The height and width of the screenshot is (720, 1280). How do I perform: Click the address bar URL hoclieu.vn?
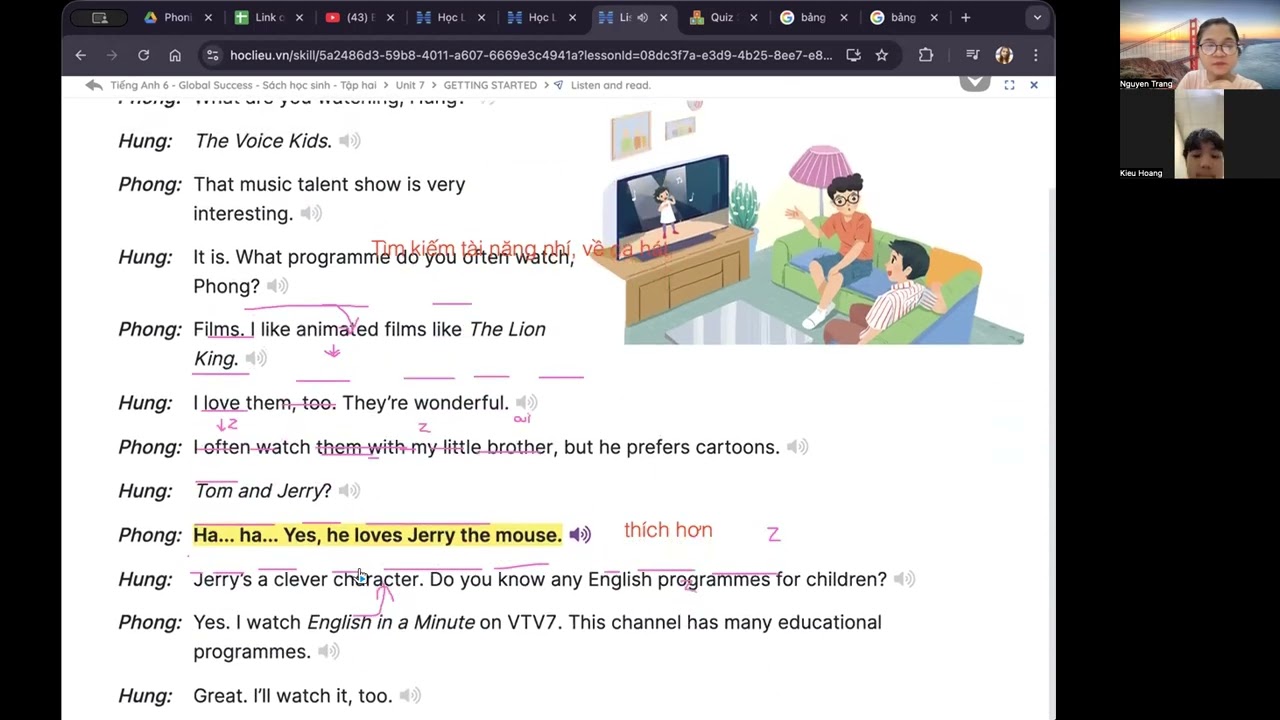tap(530, 55)
